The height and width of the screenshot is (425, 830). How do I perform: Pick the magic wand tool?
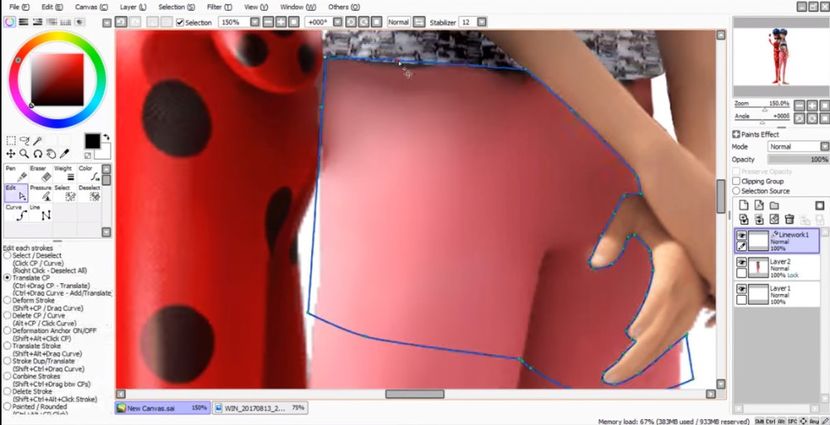[38, 141]
